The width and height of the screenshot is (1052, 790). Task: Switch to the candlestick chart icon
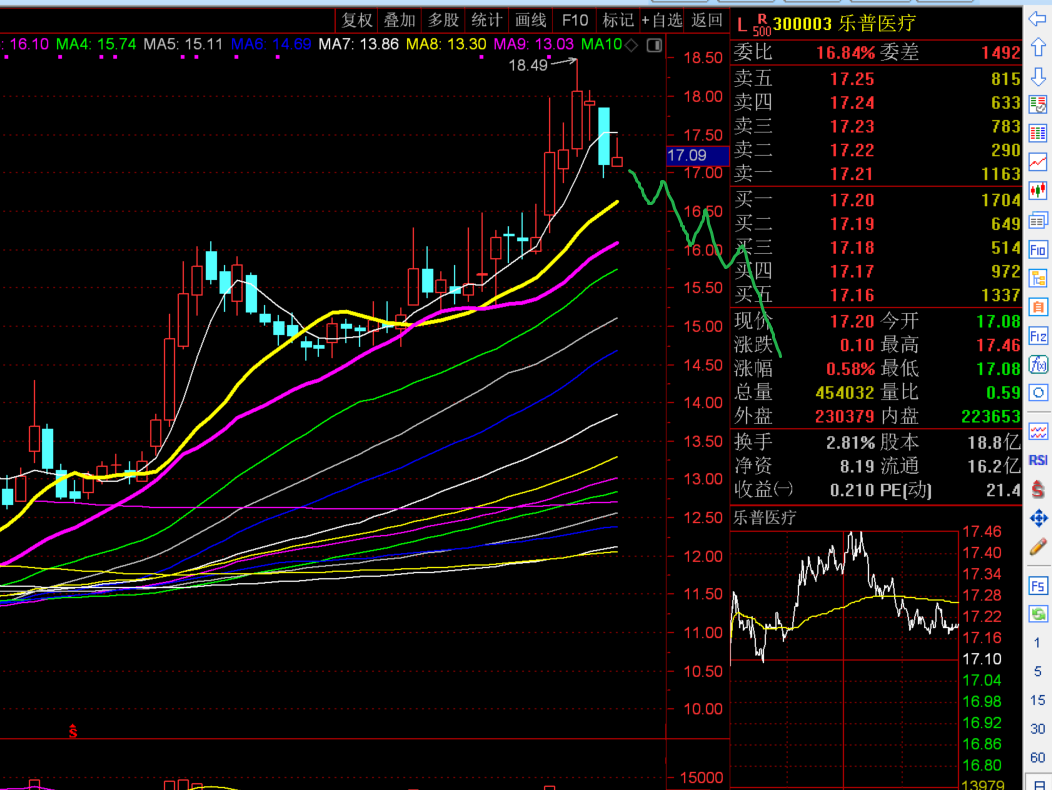pyautogui.click(x=1037, y=191)
